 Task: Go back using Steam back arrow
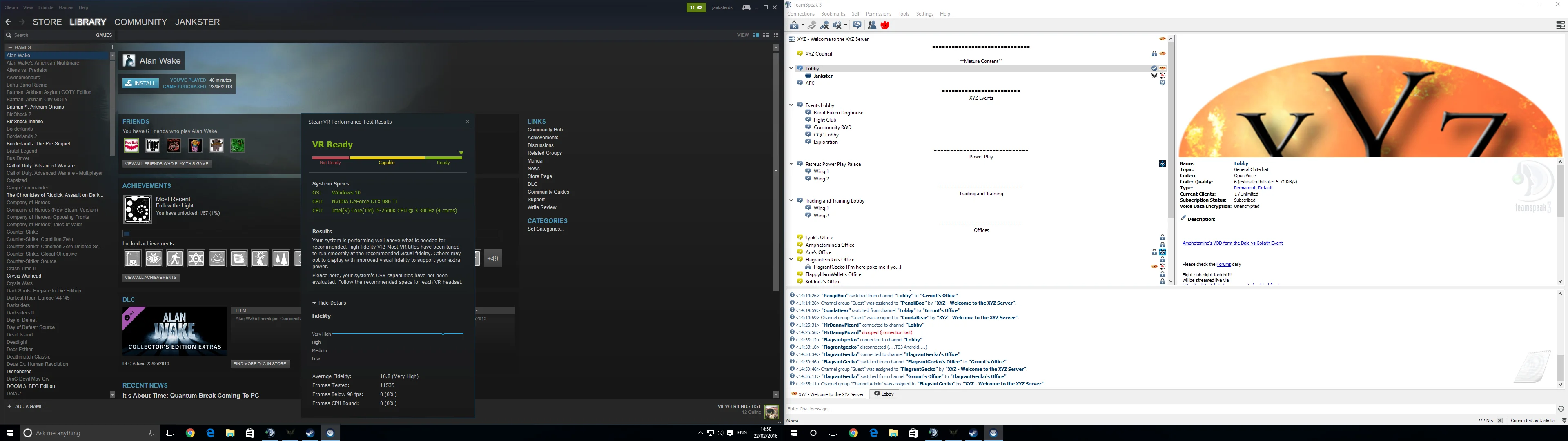point(9,22)
